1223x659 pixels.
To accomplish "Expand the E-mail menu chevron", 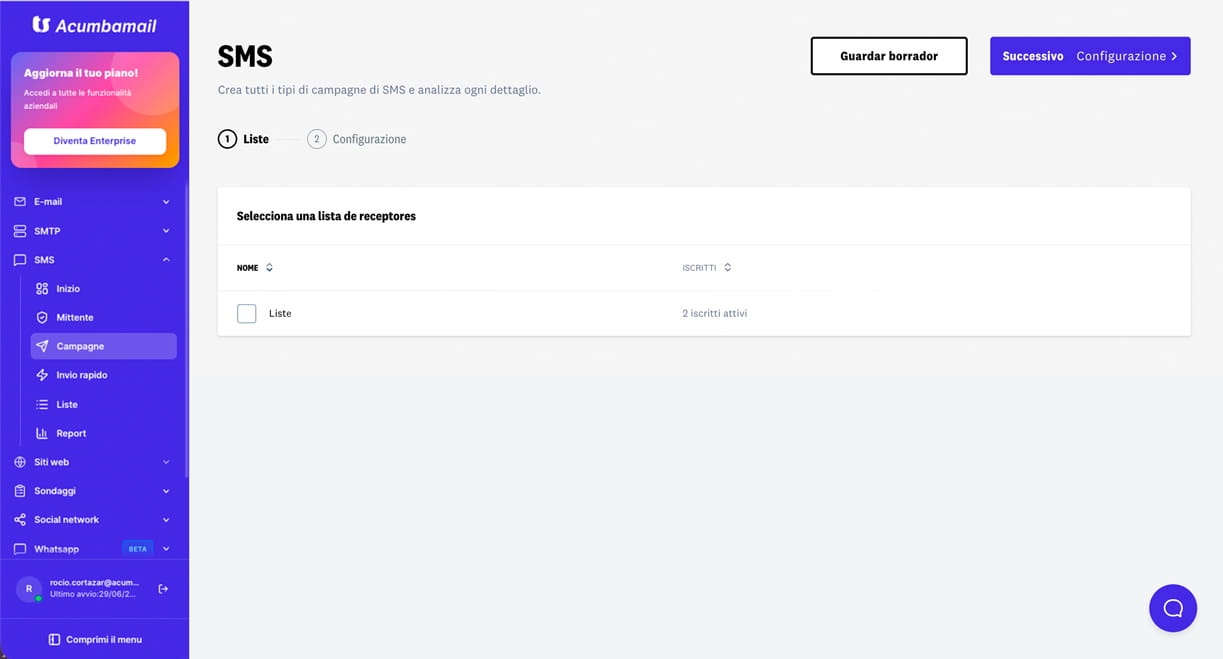I will (166, 202).
